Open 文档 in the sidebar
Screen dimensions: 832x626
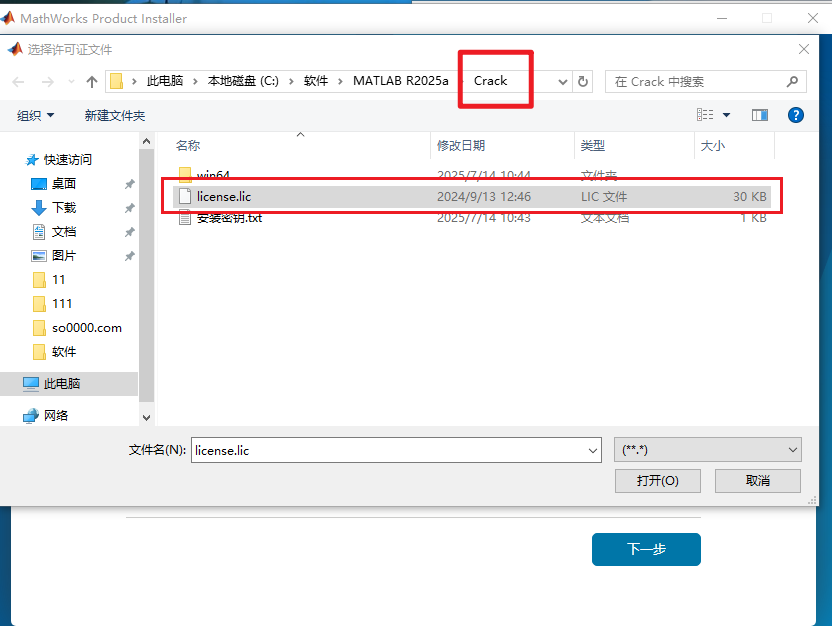64,232
